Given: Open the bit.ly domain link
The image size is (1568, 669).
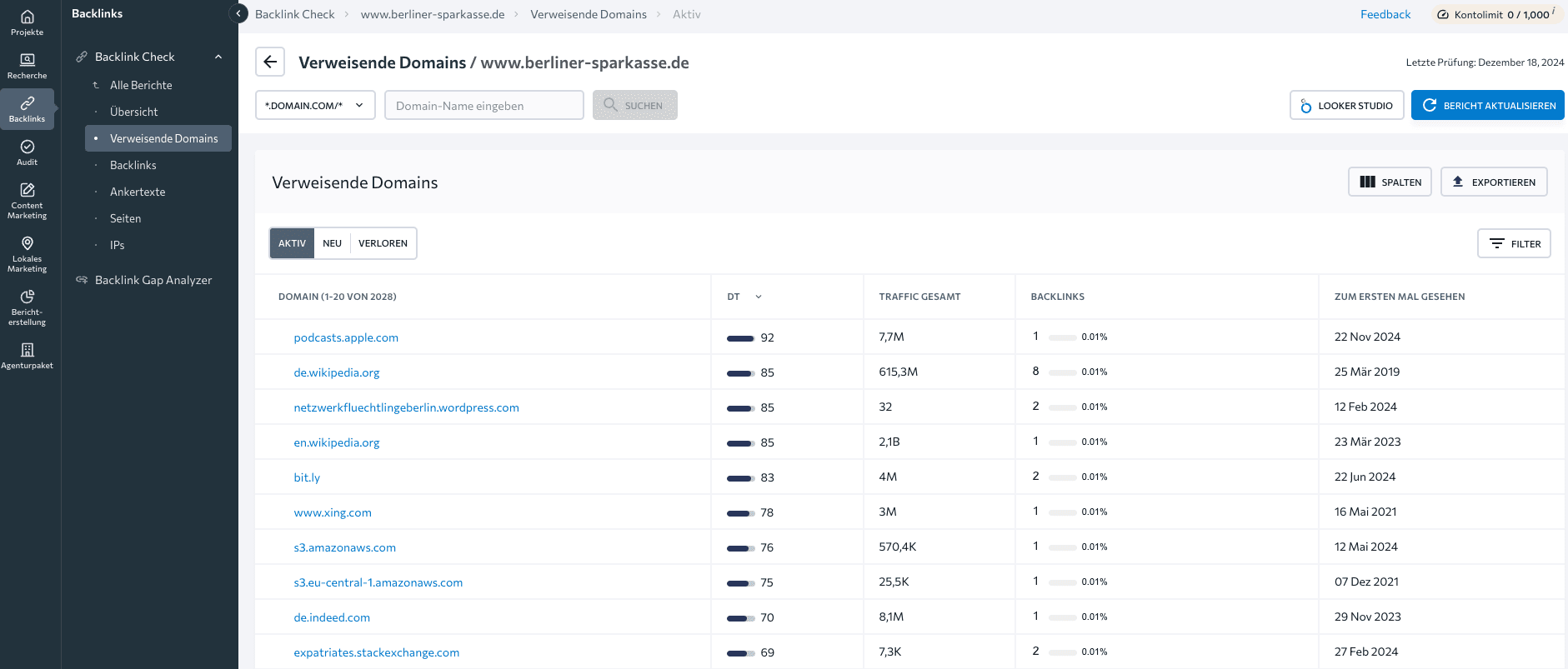Looking at the screenshot, I should [307, 477].
